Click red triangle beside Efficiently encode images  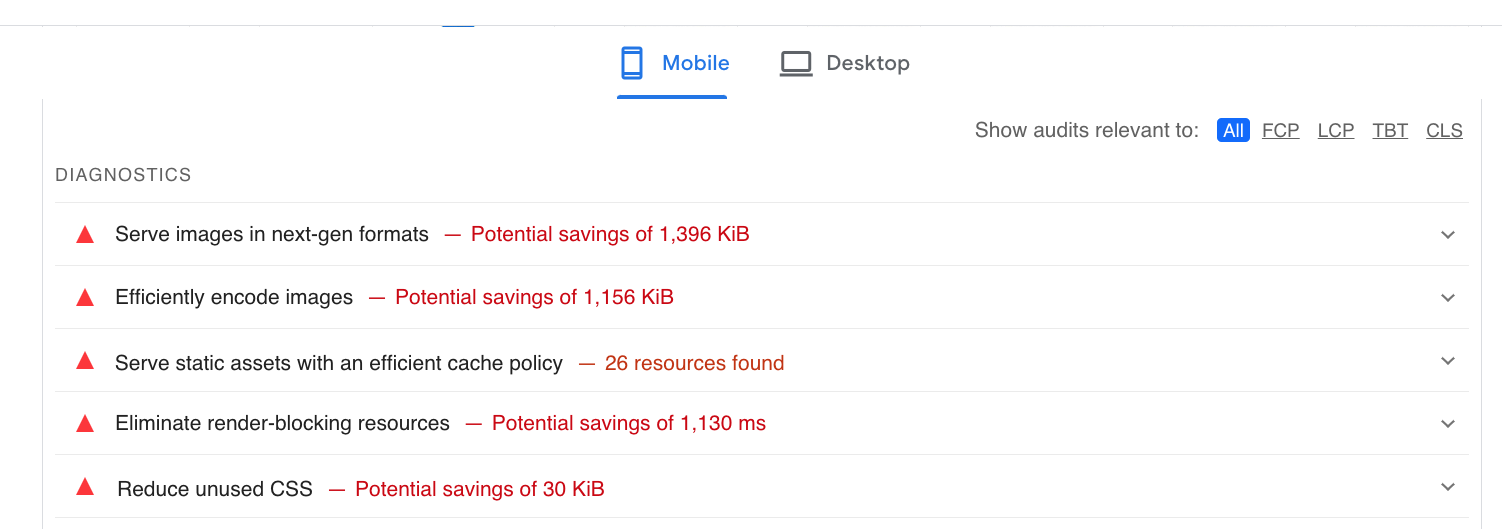(85, 298)
